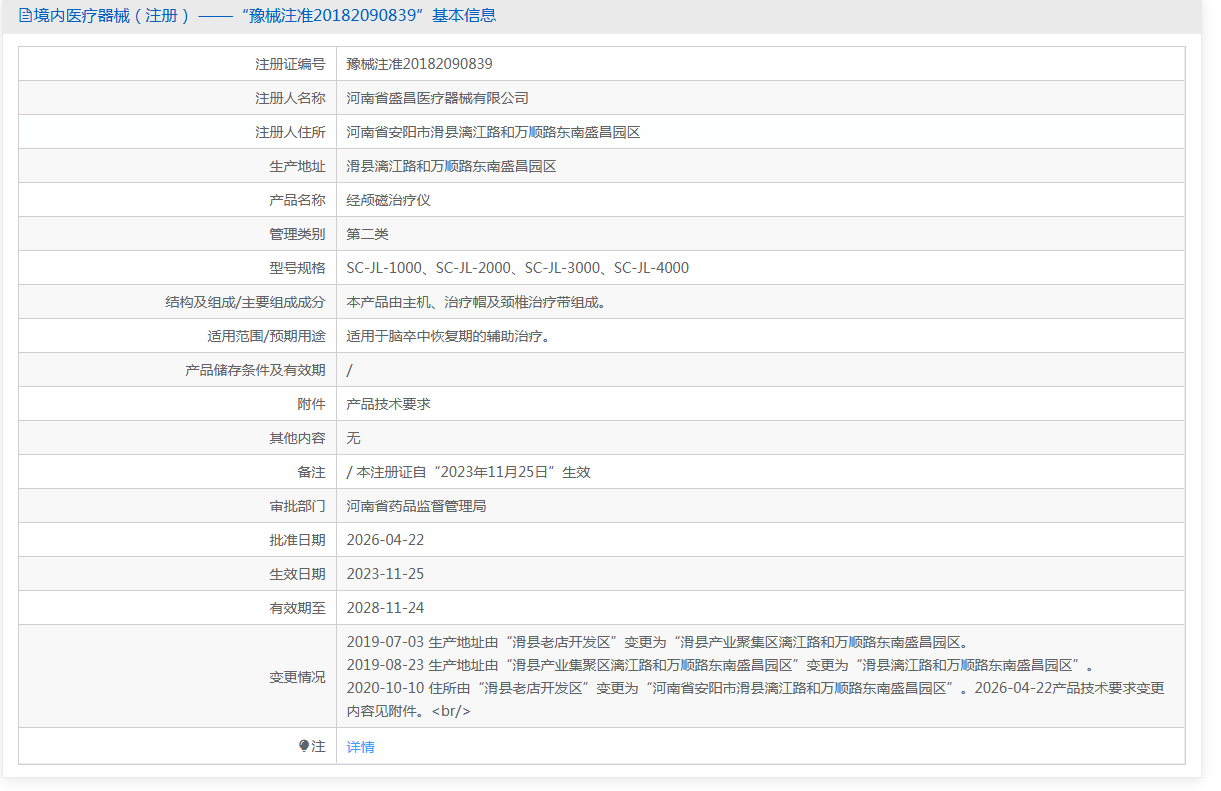Click the 产品储存条件及有效期 label
The image size is (1221, 791).
coord(256,370)
